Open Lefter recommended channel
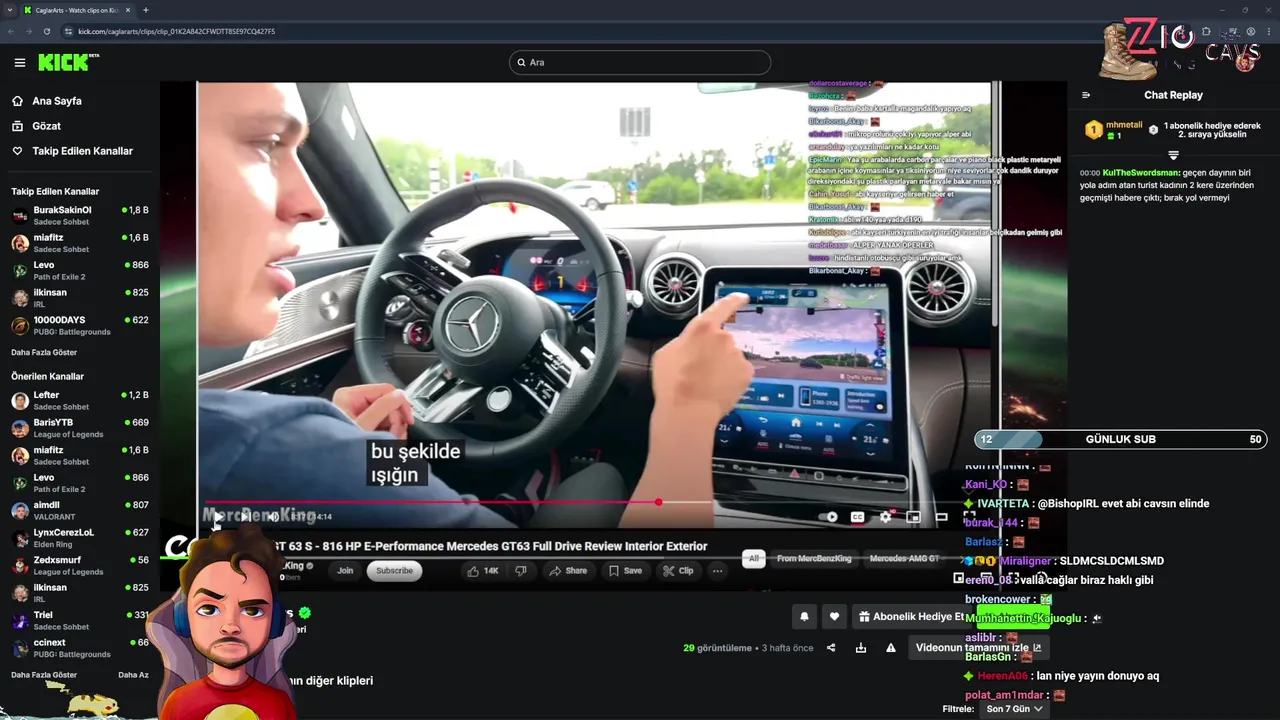 (x=80, y=400)
